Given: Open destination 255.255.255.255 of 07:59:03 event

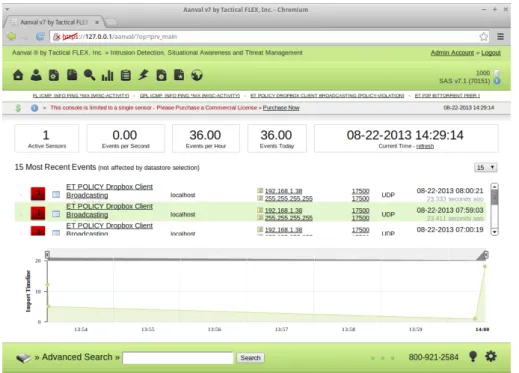Looking at the screenshot, I should [x=289, y=218].
